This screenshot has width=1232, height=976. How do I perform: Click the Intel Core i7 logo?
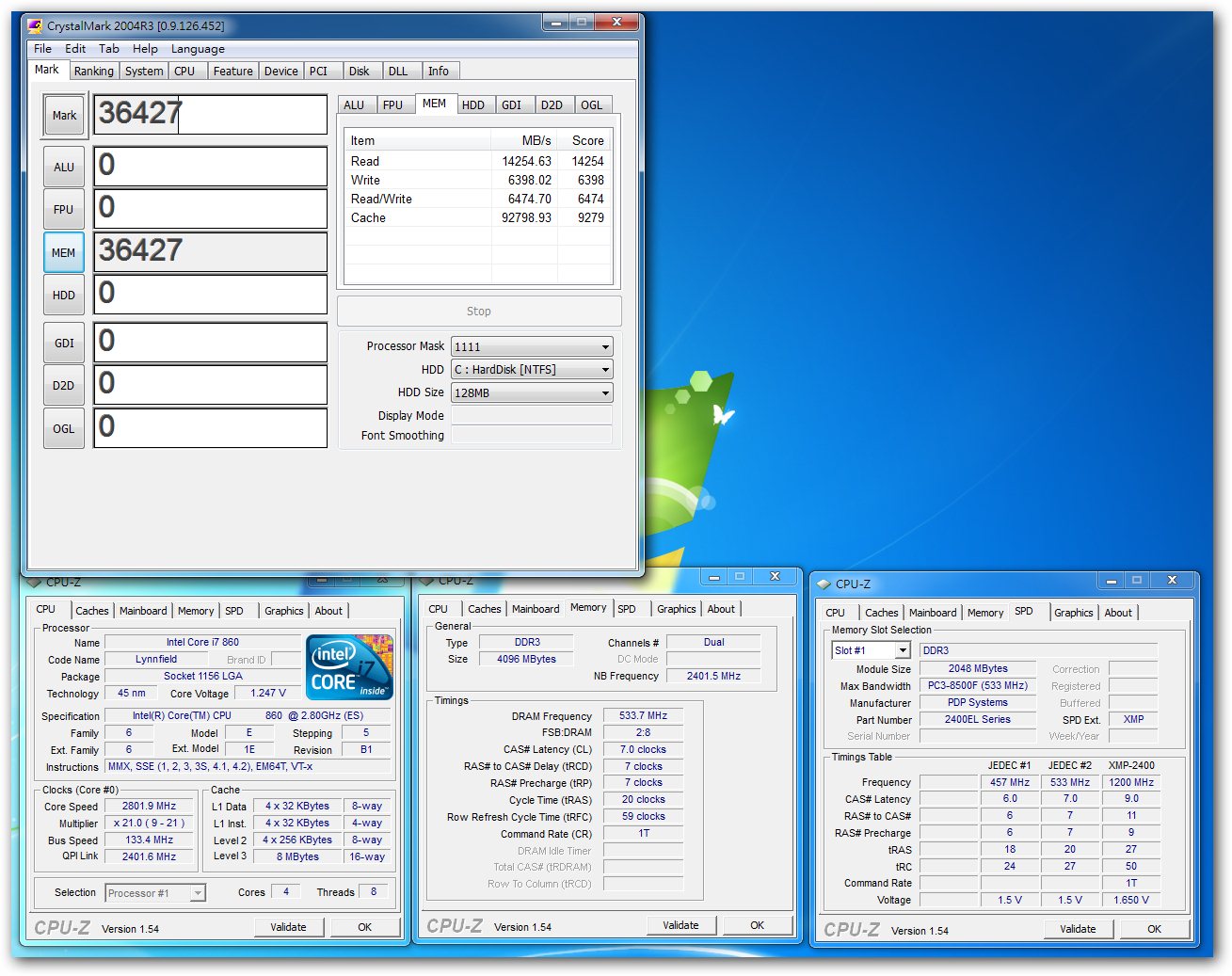(349, 667)
